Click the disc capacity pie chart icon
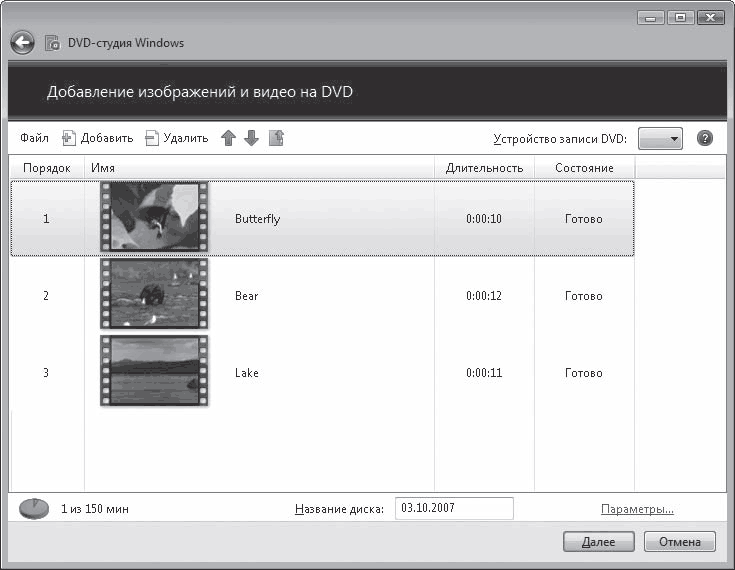Screen dimensions: 735x570 pyautogui.click(x=34, y=509)
